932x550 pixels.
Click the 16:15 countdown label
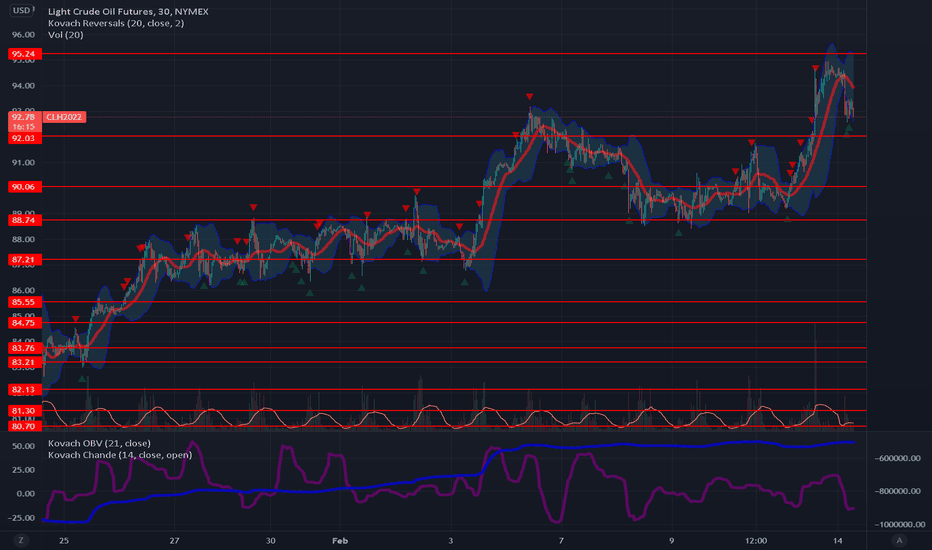[x=23, y=127]
